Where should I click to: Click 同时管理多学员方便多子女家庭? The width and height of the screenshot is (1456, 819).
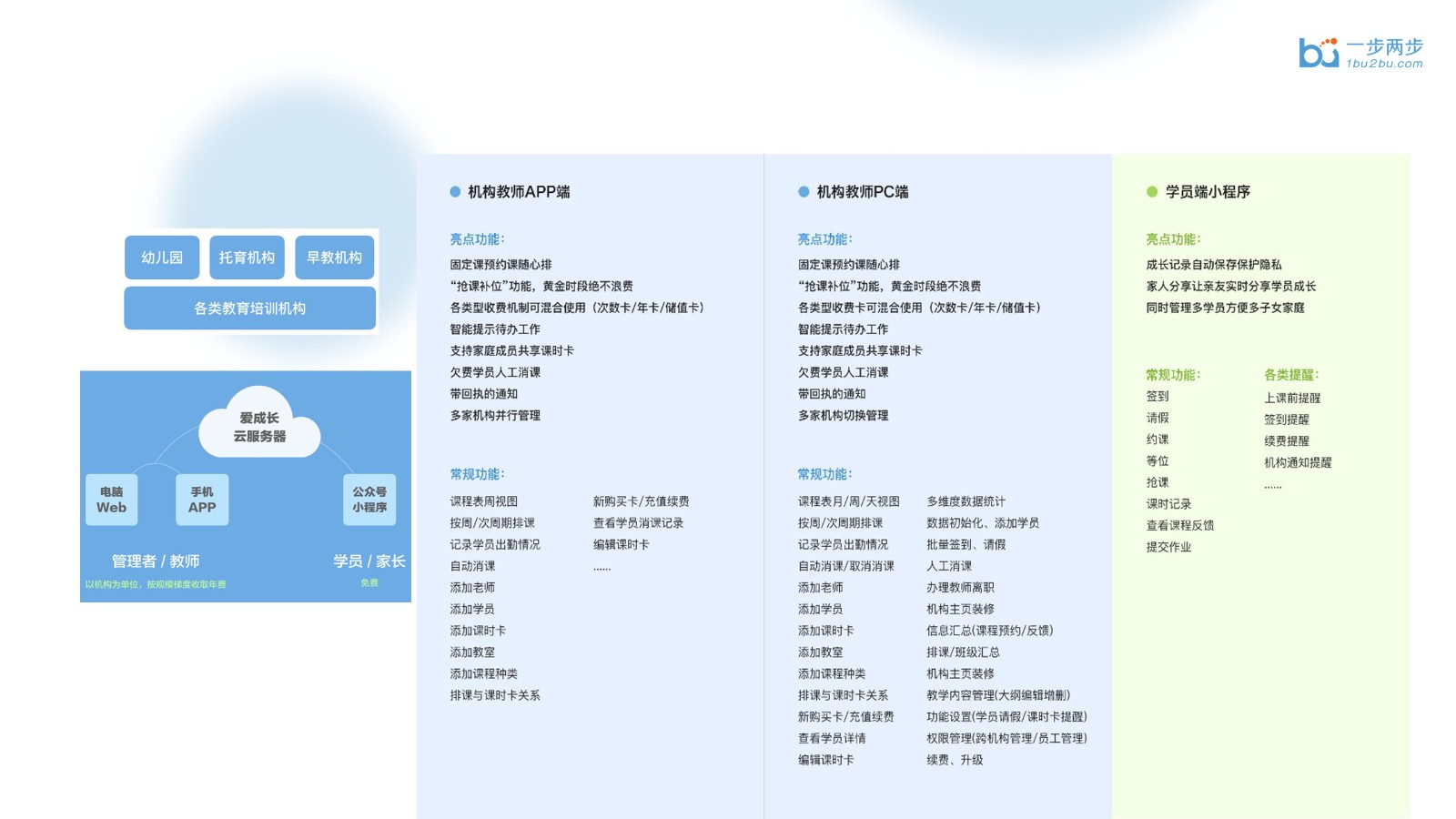click(x=1225, y=308)
